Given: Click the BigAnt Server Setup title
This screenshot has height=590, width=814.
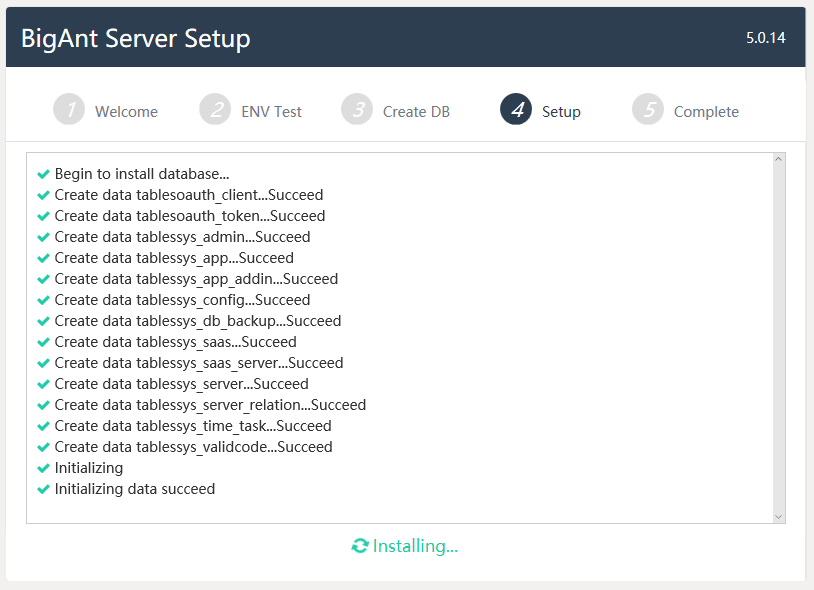Looking at the screenshot, I should click(x=136, y=39).
